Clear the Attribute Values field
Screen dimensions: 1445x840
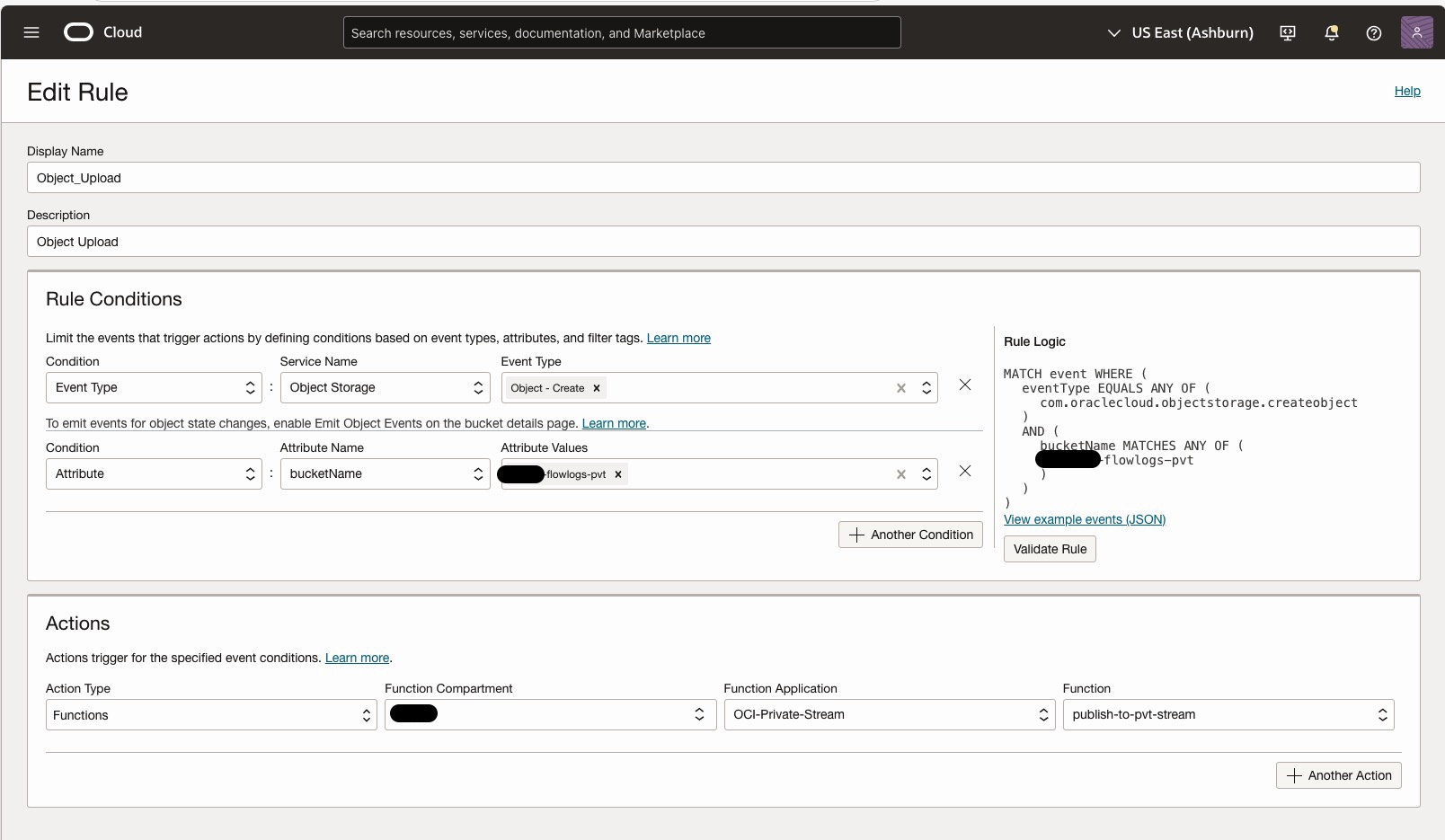(900, 474)
